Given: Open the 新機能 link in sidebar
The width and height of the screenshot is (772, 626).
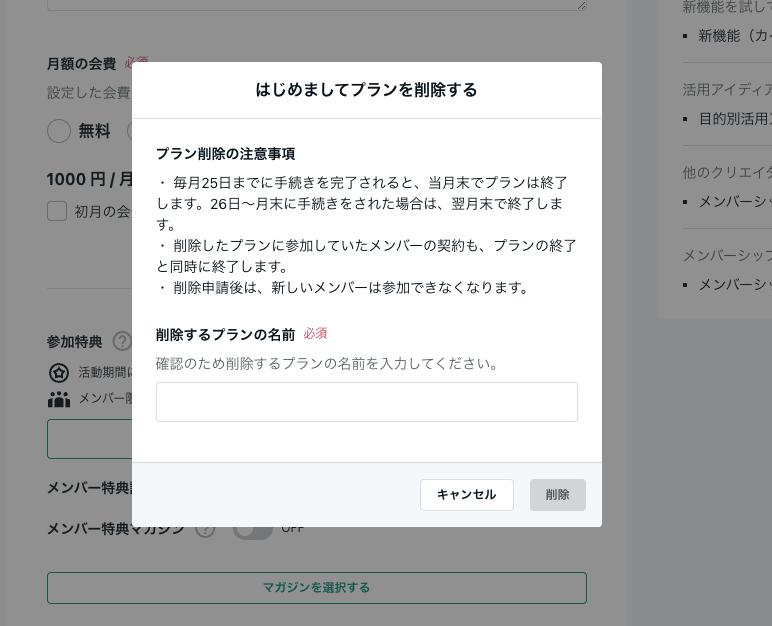Looking at the screenshot, I should pyautogui.click(x=734, y=36).
